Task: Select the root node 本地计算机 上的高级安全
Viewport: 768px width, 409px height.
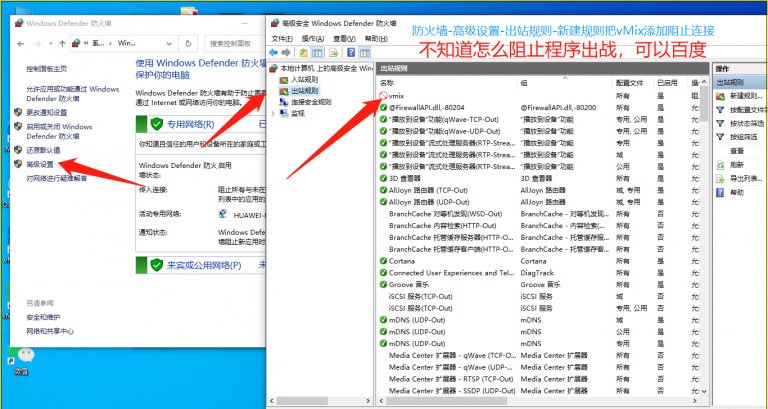Action: [327, 68]
